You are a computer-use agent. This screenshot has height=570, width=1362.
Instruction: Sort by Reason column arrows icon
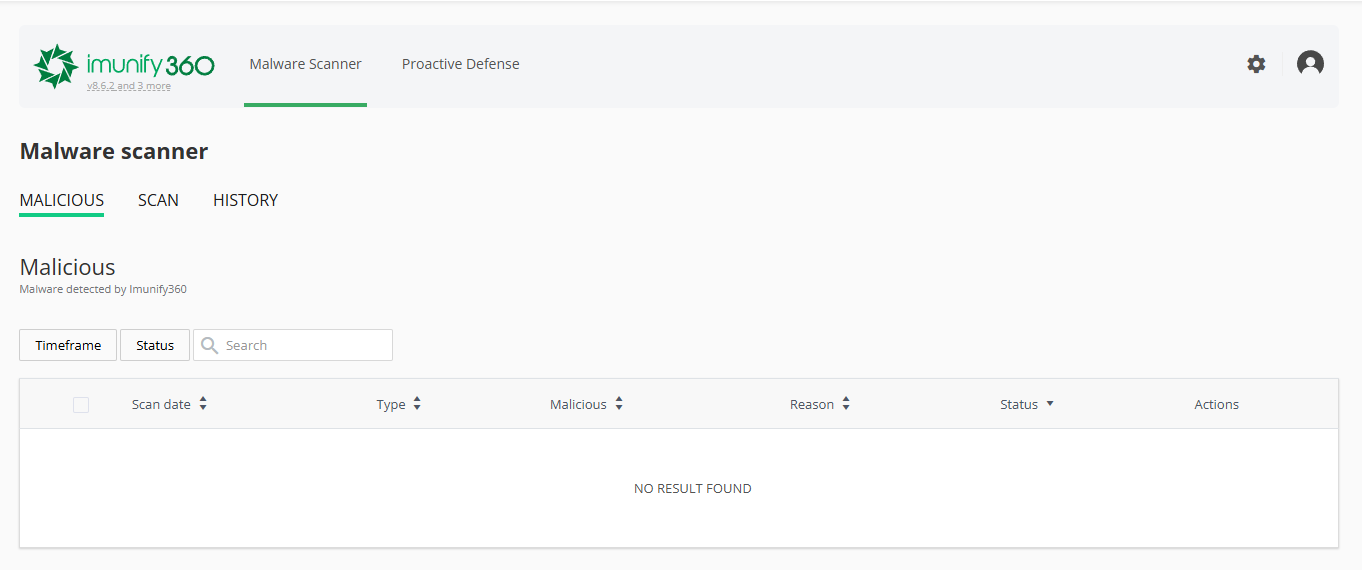[846, 404]
